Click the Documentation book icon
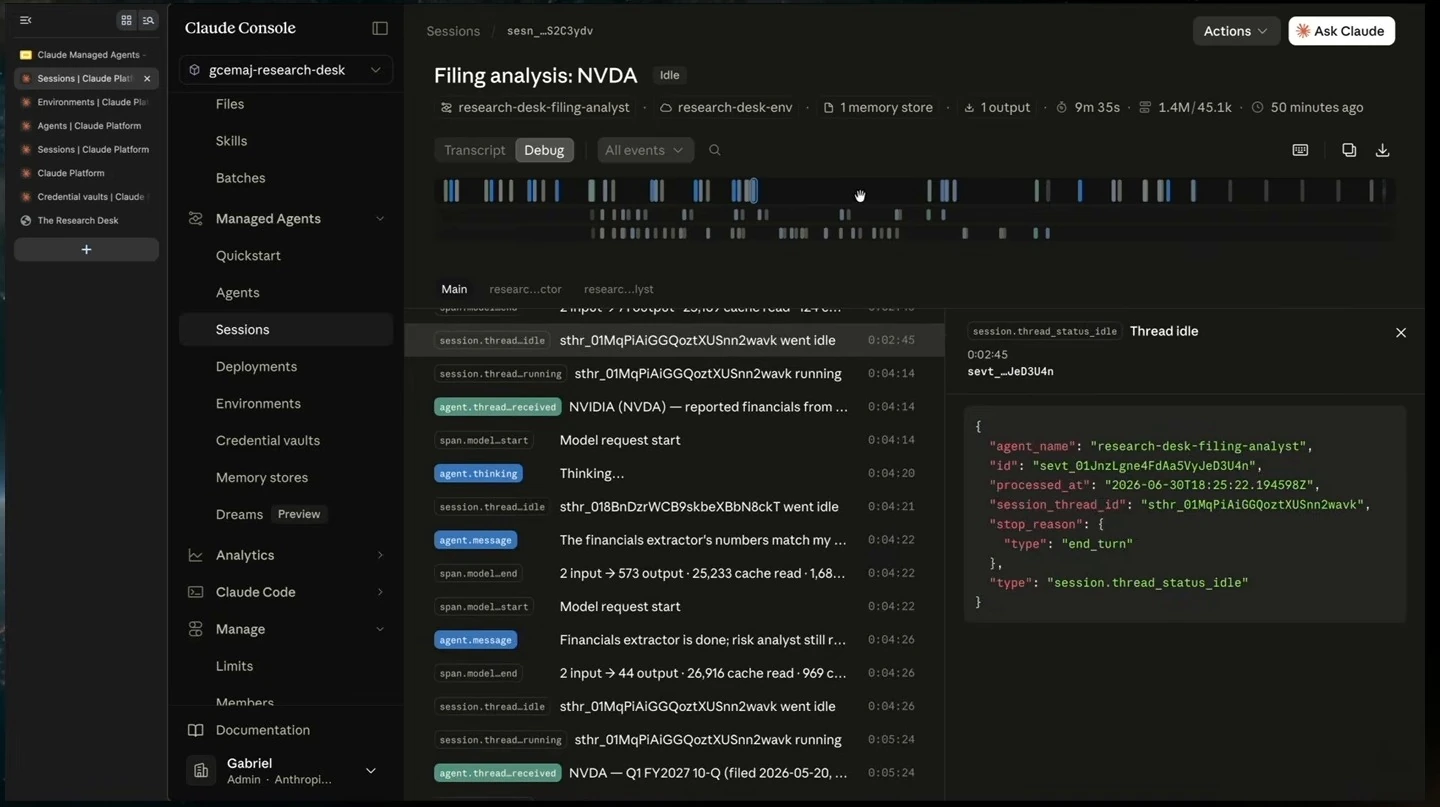The image size is (1440, 807). 196,730
